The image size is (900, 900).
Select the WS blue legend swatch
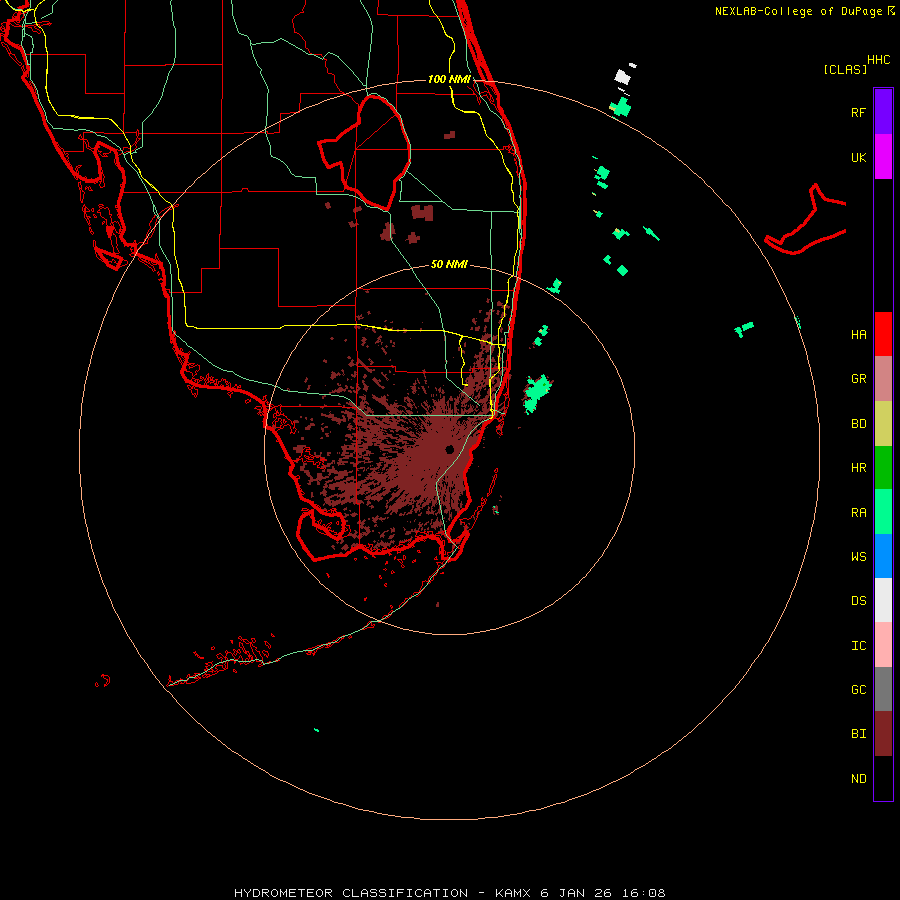point(883,556)
